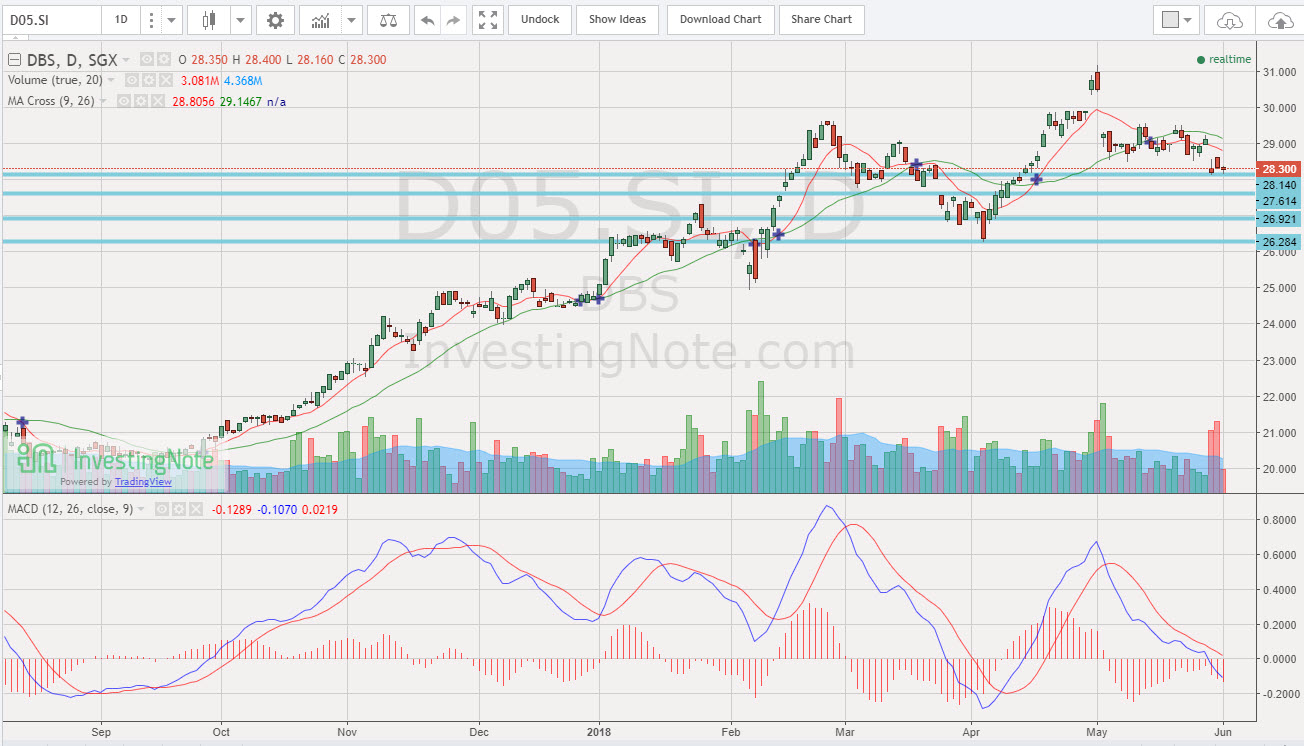This screenshot has width=1304, height=746.
Task: Click the 27.614 price level label
Action: click(x=1280, y=201)
